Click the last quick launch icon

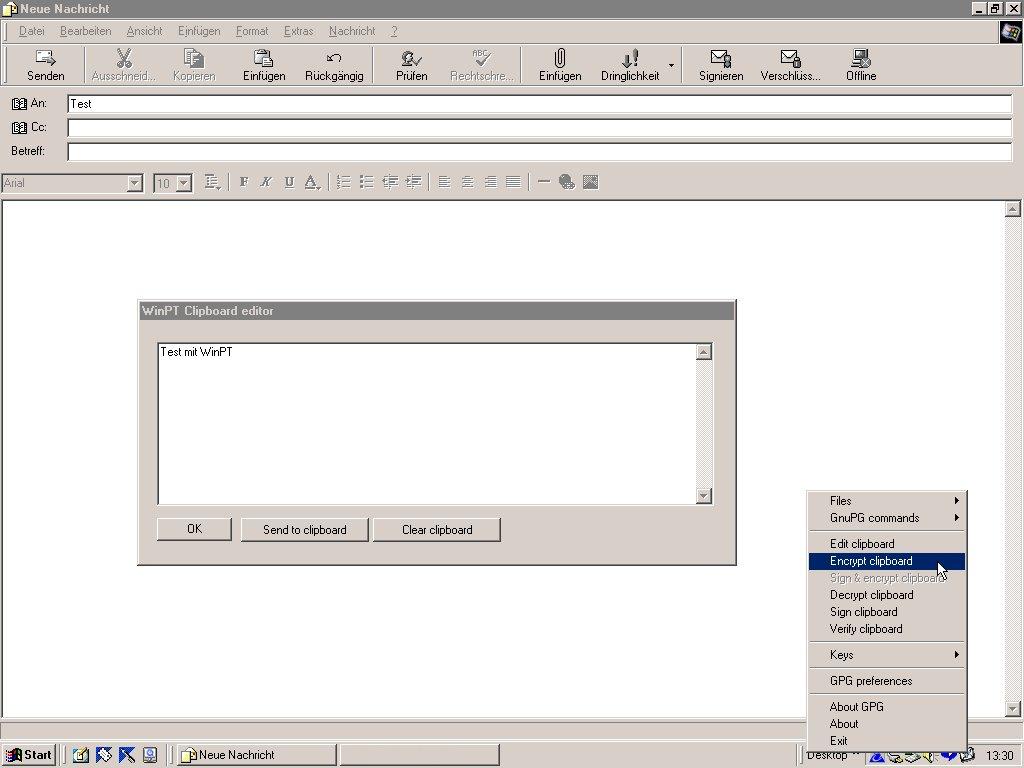point(150,755)
